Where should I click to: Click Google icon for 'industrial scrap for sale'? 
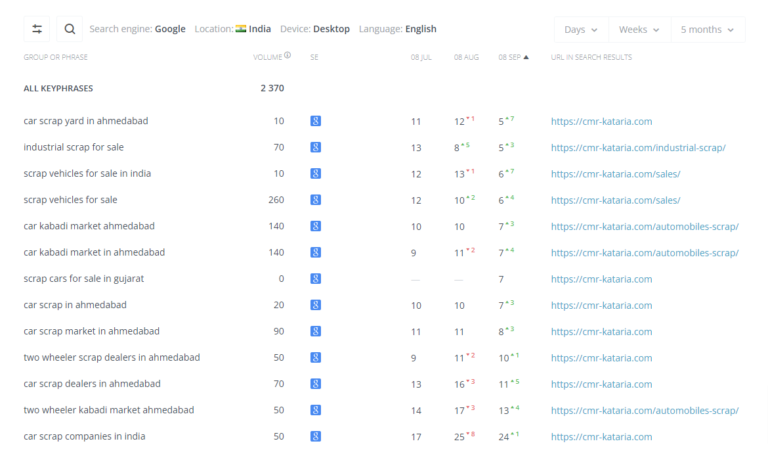point(316,147)
